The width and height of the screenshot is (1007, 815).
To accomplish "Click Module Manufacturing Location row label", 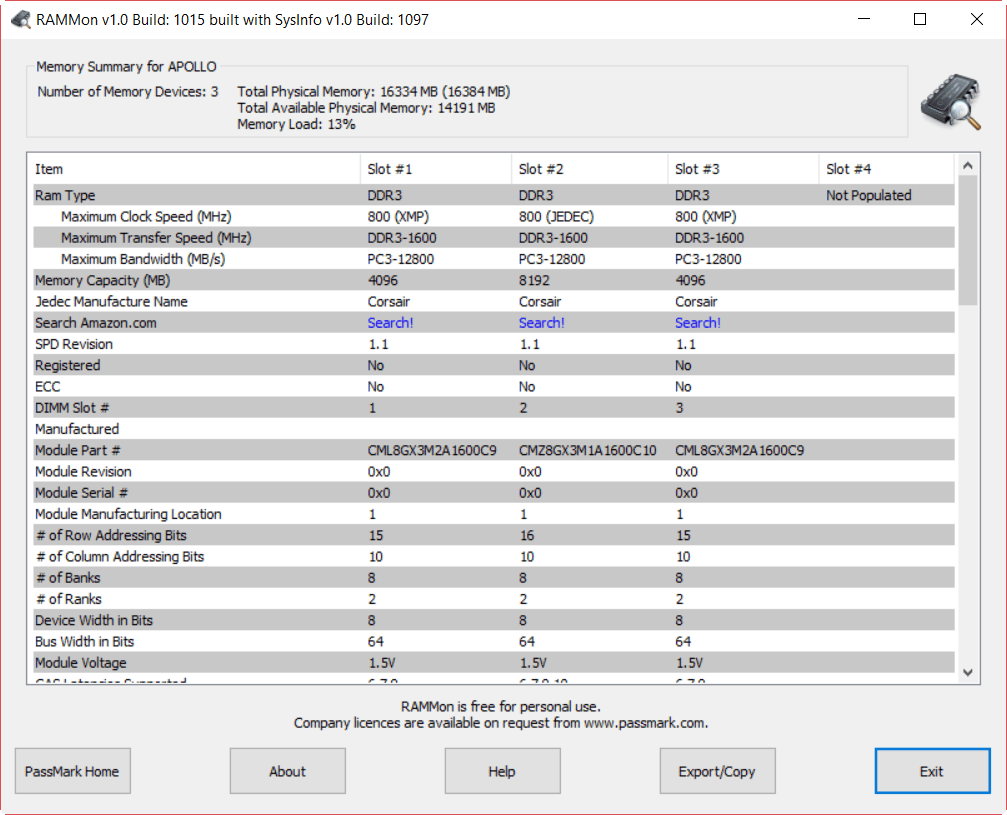I will pos(128,513).
